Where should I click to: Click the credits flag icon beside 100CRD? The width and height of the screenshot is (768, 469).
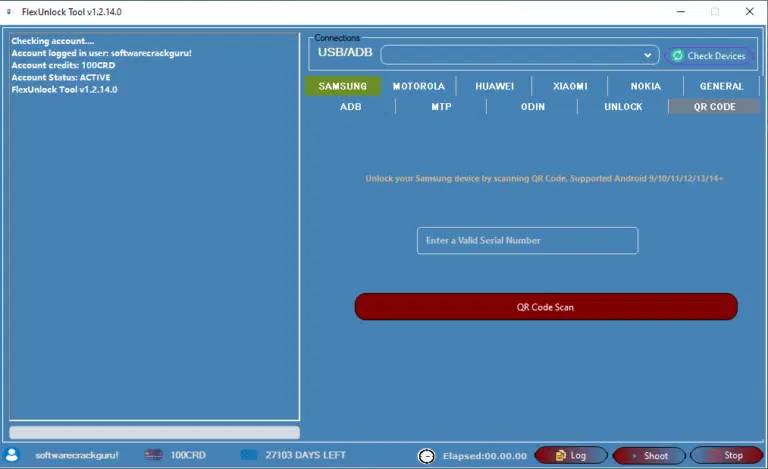153,455
